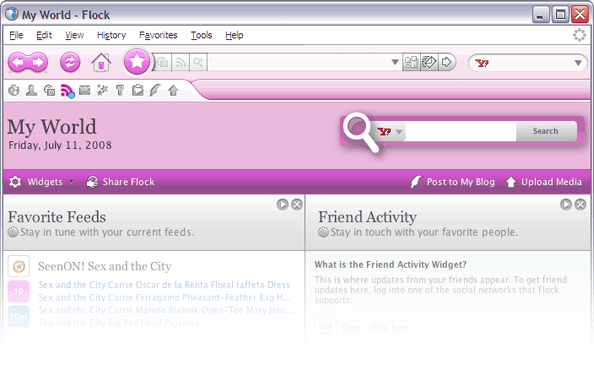
Task: Click 'What is the Friend Activity Widget?' heading
Action: pyautogui.click(x=390, y=265)
